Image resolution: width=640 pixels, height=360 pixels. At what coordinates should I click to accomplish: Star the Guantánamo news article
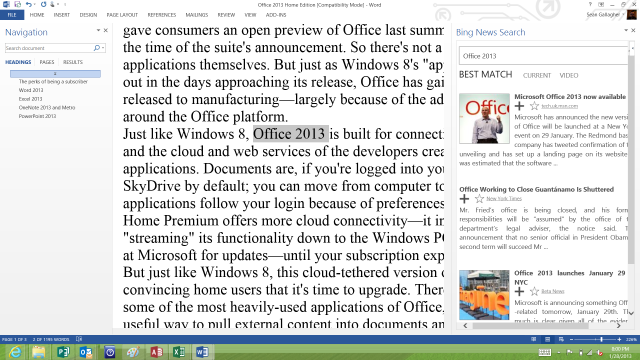pyautogui.click(x=479, y=199)
